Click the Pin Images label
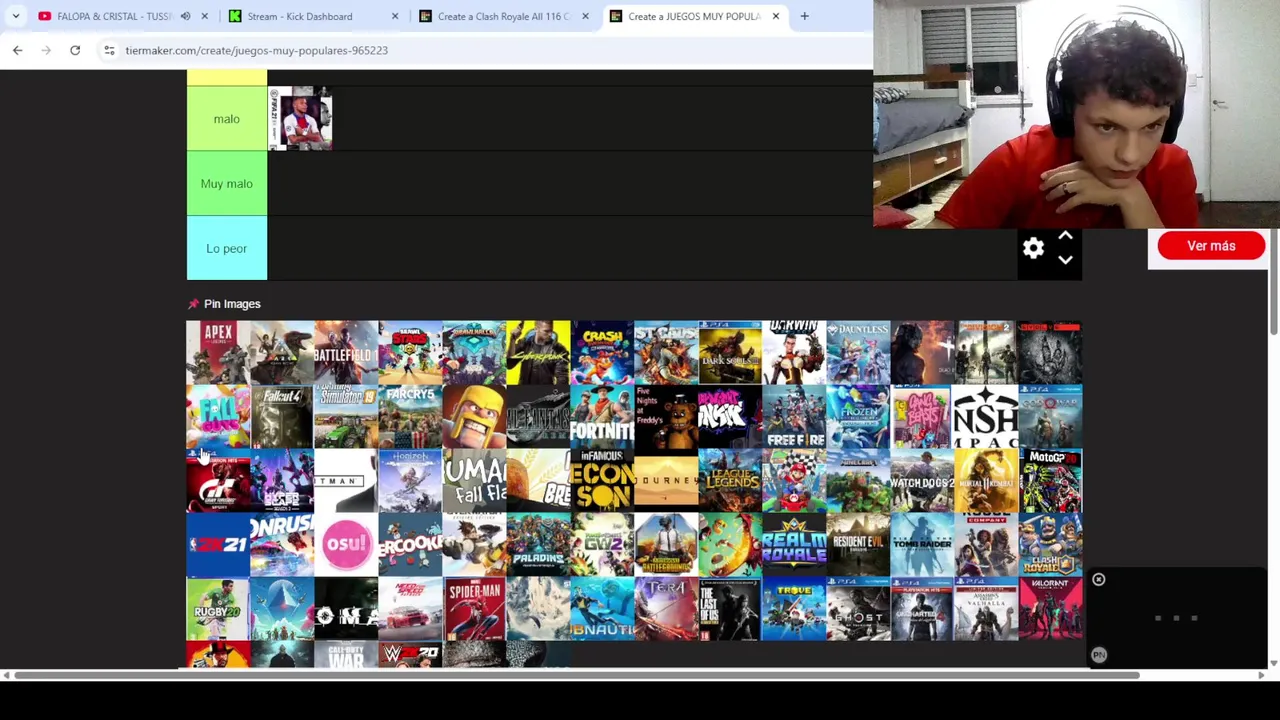The image size is (1280, 720). pyautogui.click(x=232, y=304)
